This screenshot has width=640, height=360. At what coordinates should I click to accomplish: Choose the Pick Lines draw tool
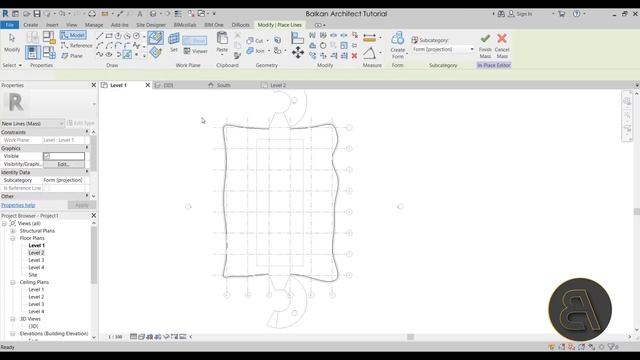click(127, 54)
